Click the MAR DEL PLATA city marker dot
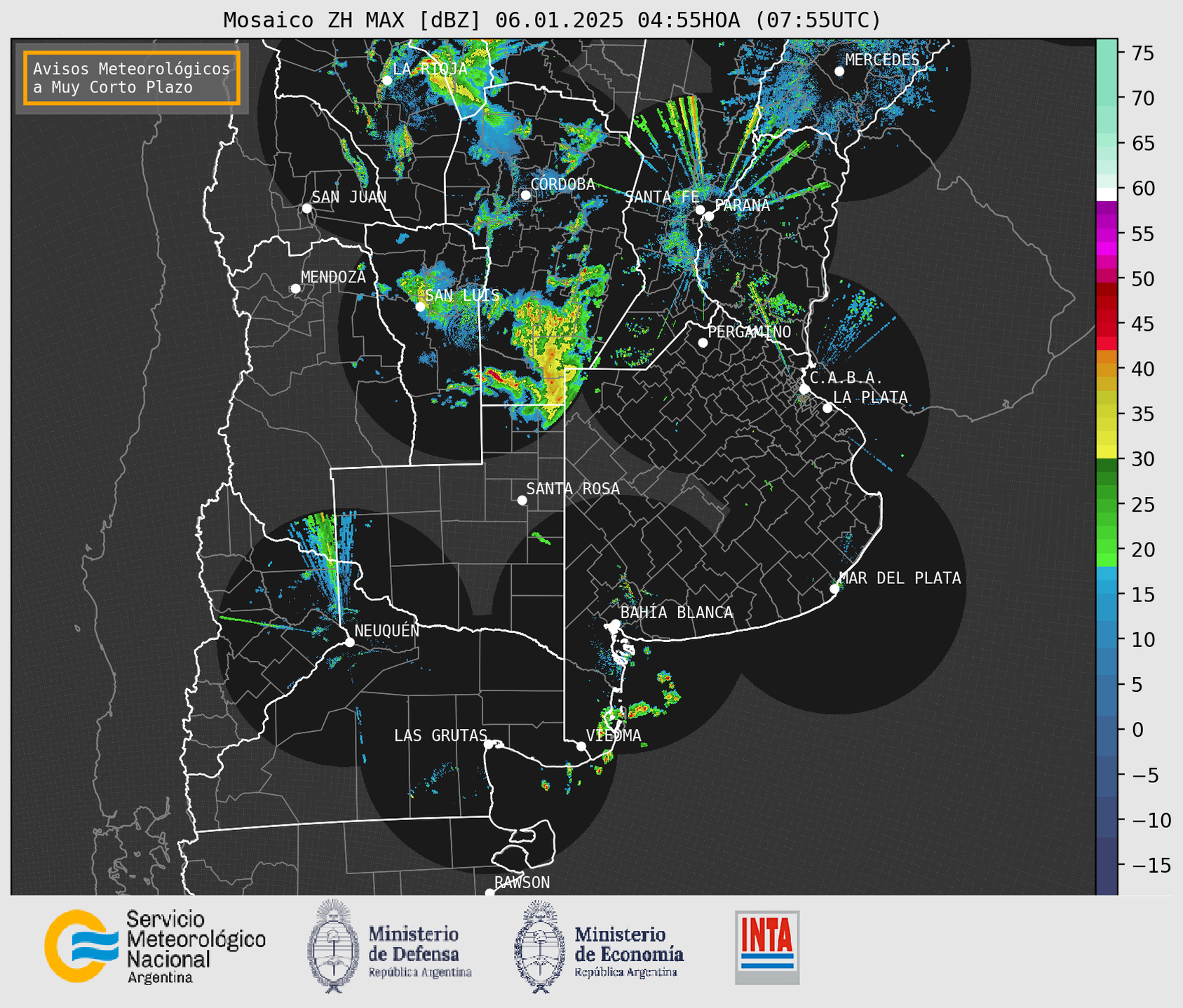This screenshot has width=1183, height=1008. (x=834, y=589)
